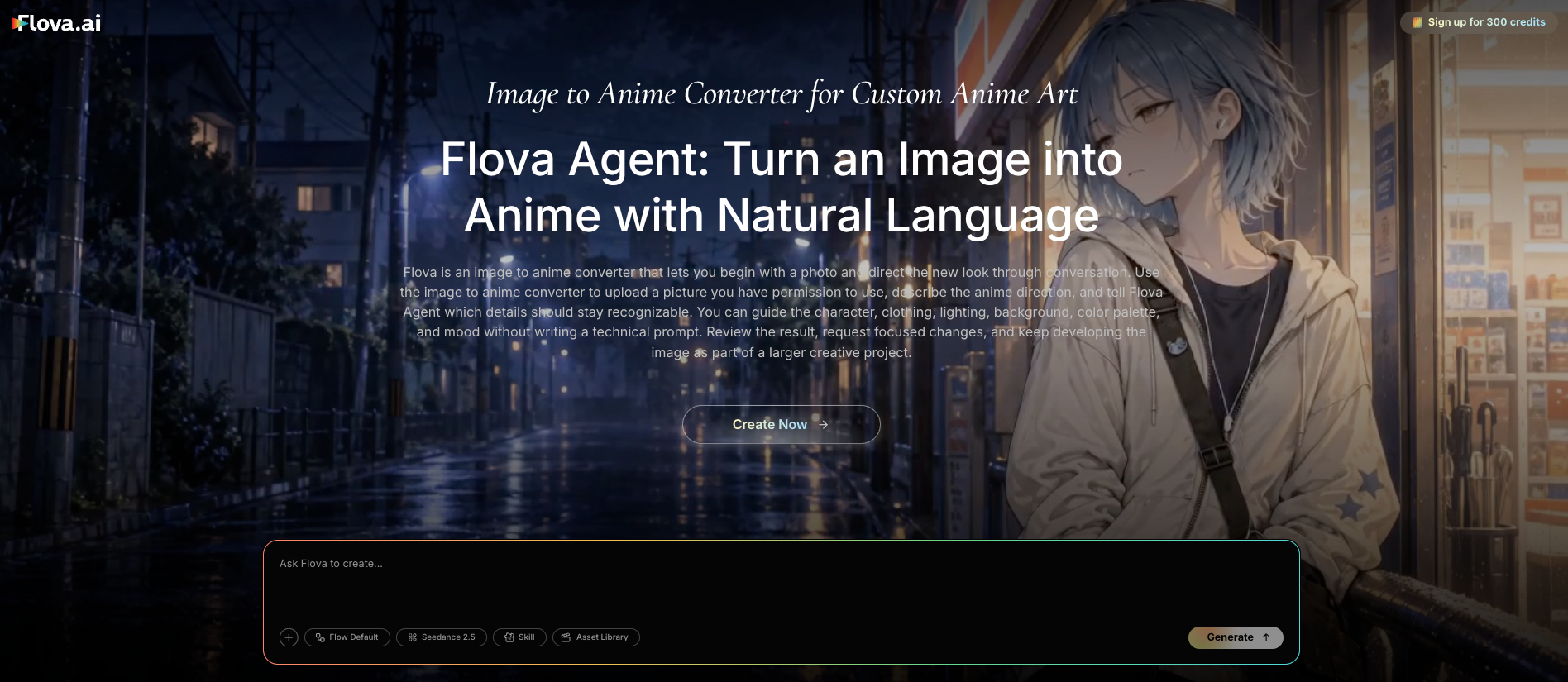Open the Asset Library
Image resolution: width=1568 pixels, height=682 pixels.
click(x=596, y=637)
